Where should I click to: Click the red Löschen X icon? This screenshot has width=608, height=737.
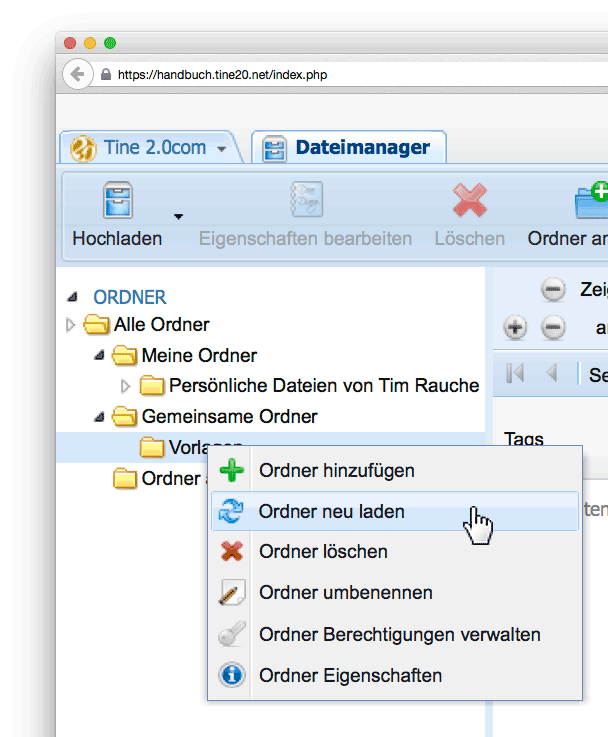click(x=469, y=200)
